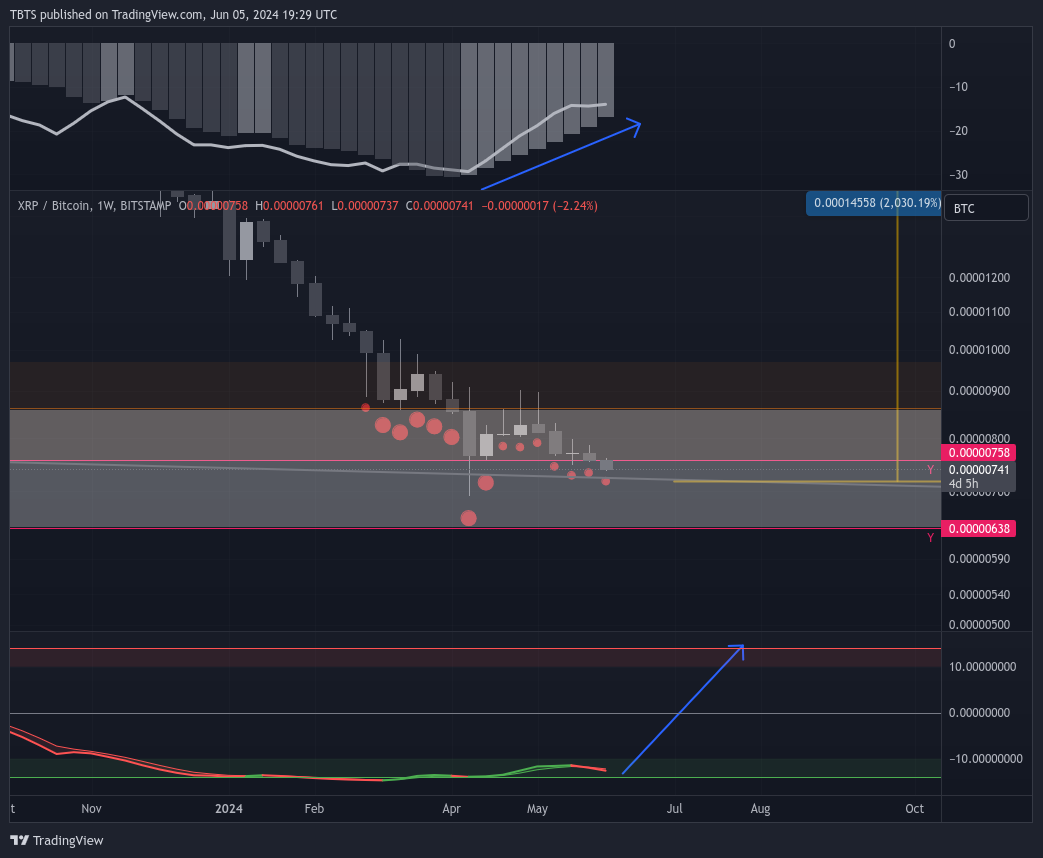Click the TradingView logo at bottom left
1043x858 pixels.
point(57,840)
